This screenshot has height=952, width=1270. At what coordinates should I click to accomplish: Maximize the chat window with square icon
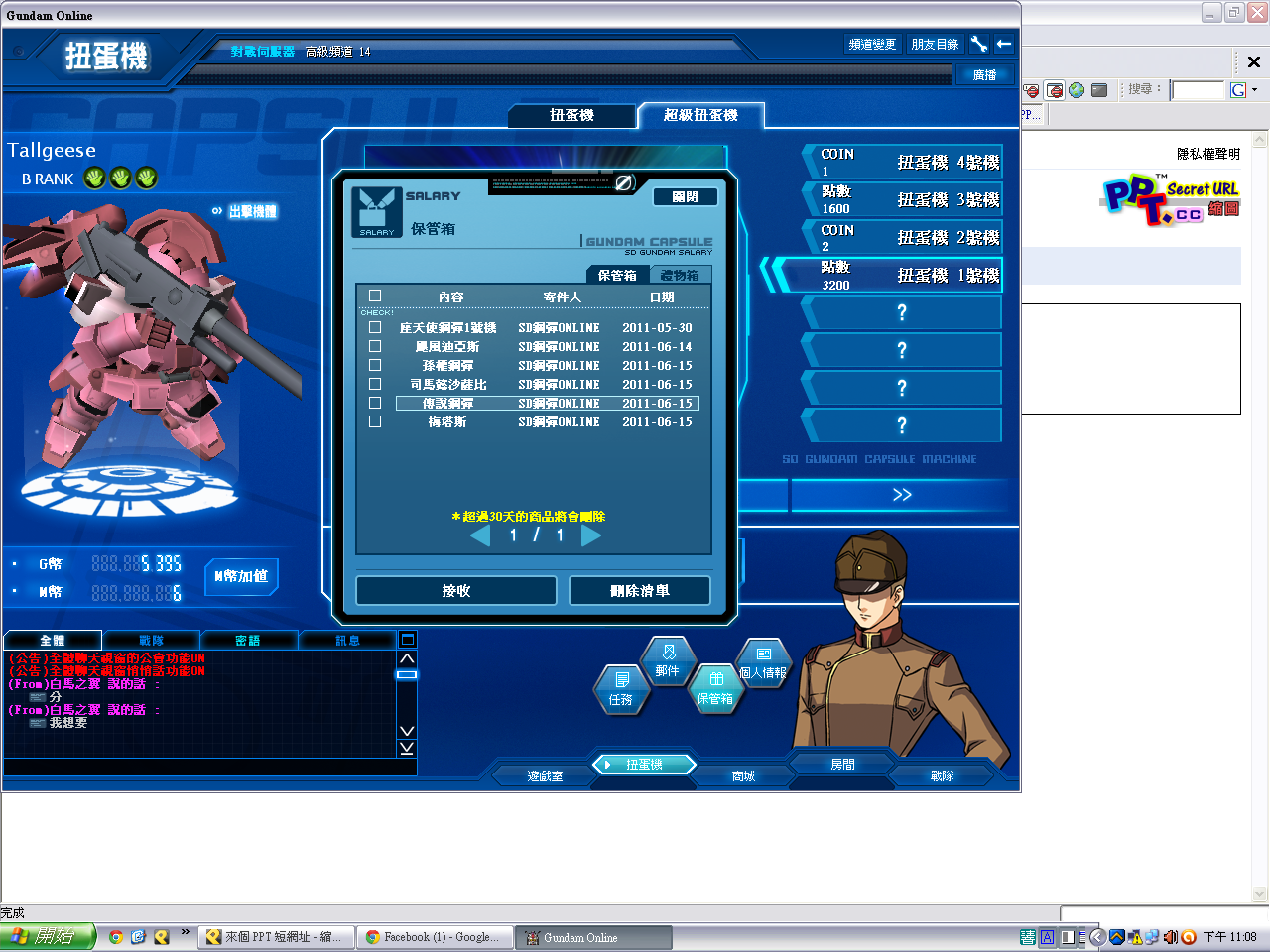(407, 640)
